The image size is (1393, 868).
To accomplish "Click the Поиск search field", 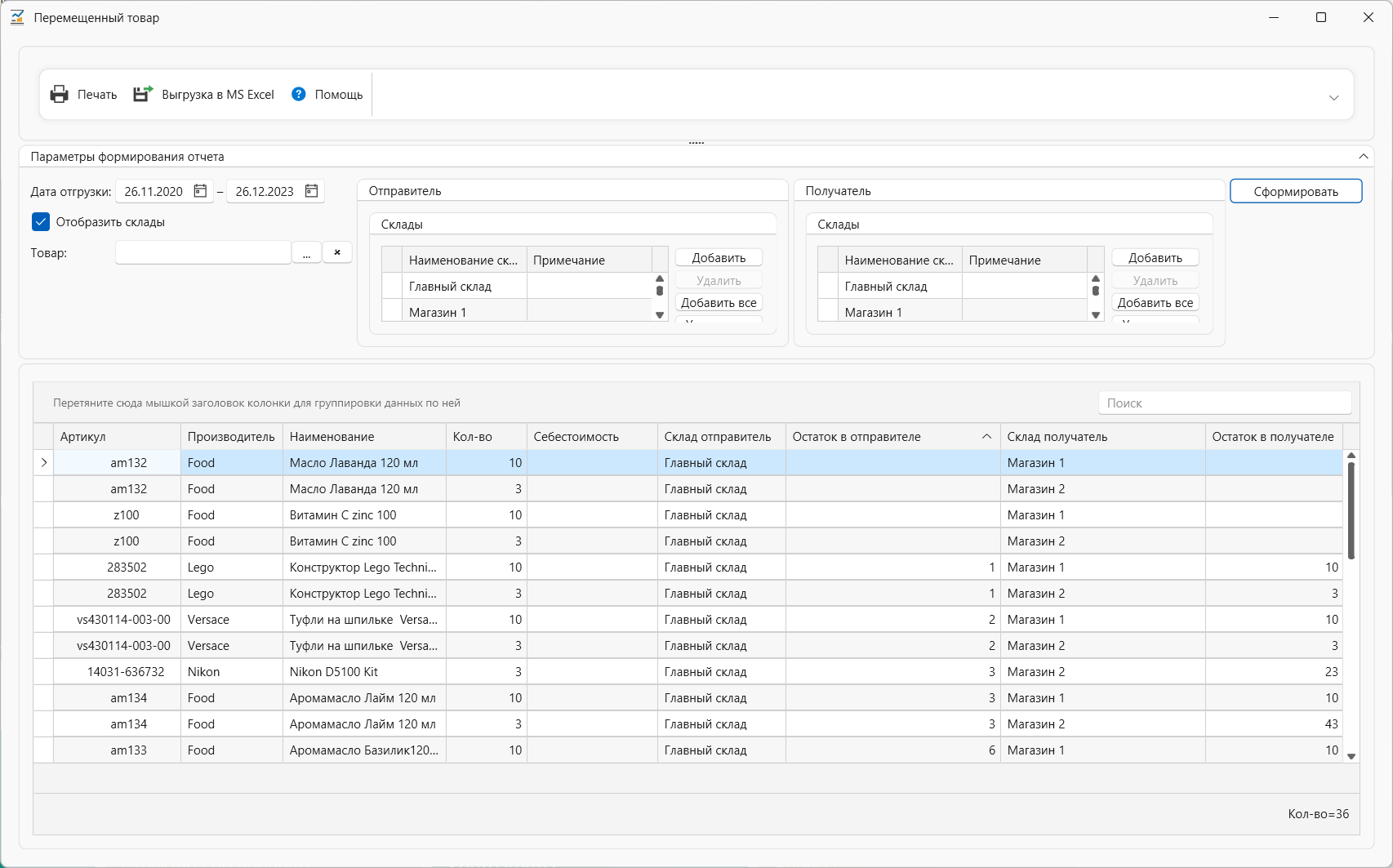I will tap(1225, 403).
